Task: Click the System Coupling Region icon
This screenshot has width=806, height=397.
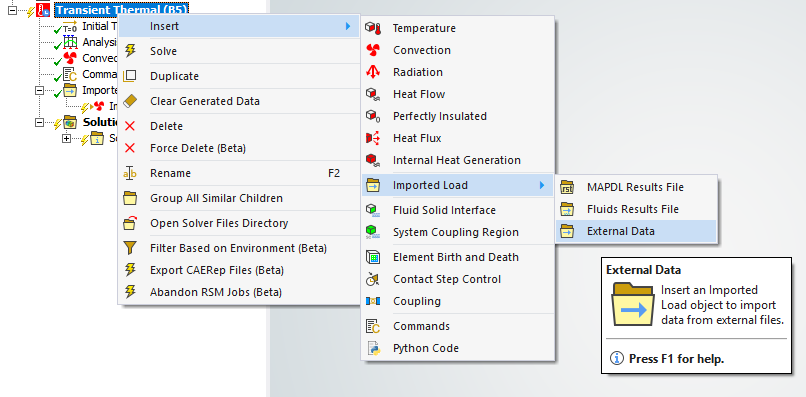Action: click(373, 232)
